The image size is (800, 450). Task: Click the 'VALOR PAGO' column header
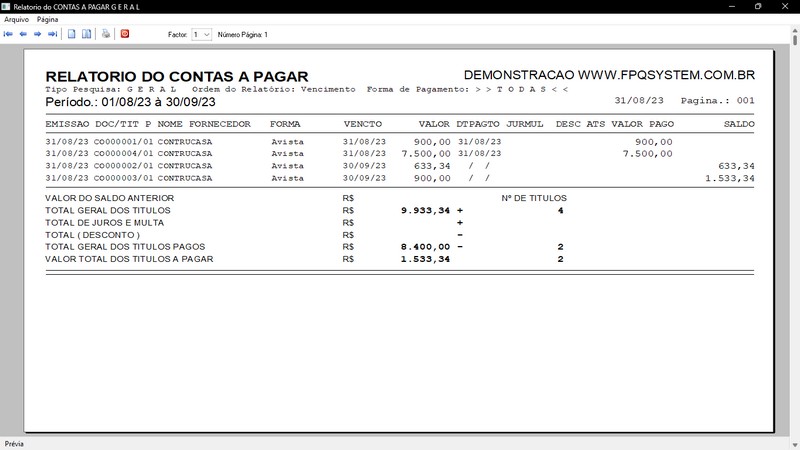point(643,124)
